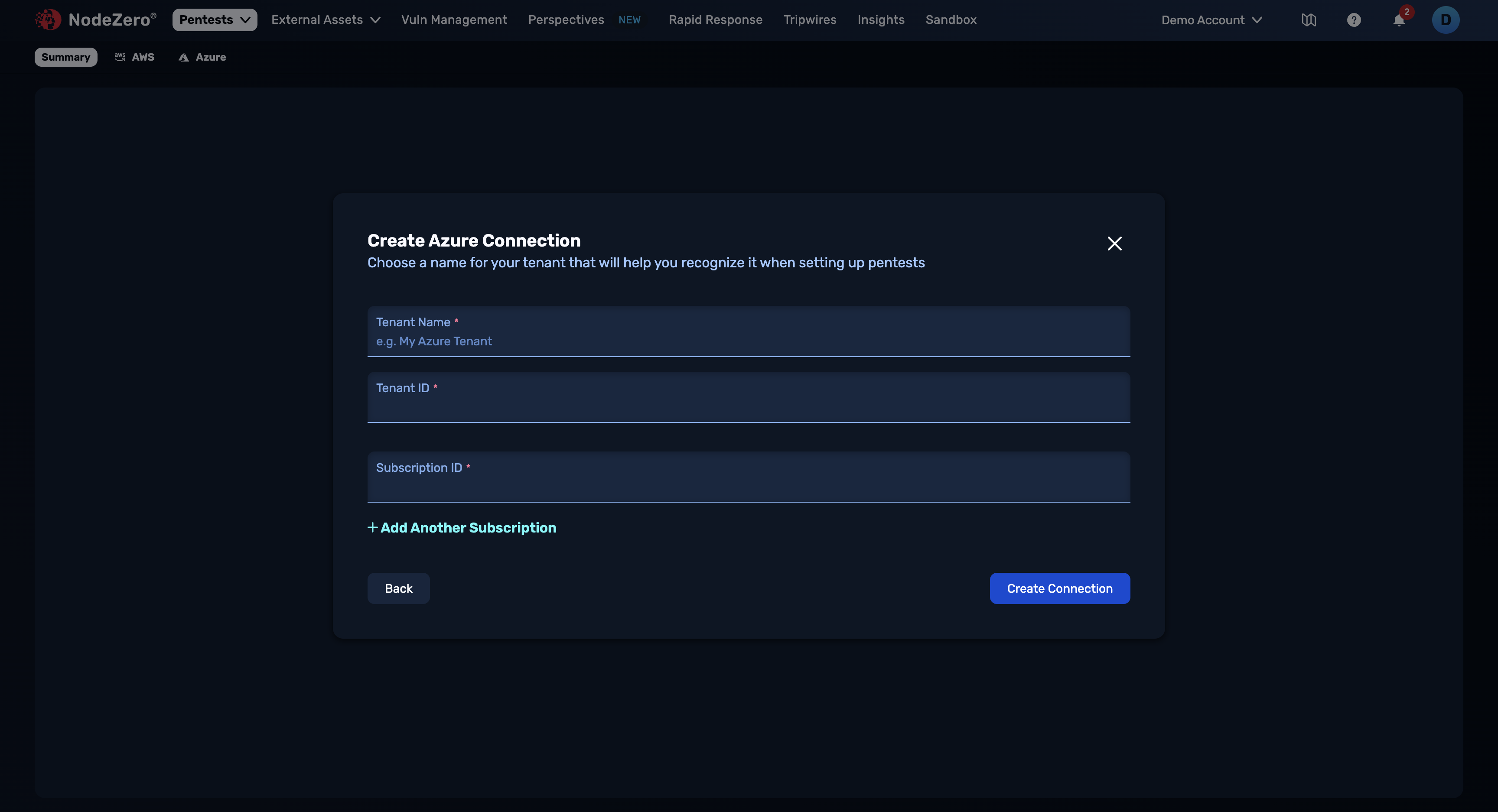Dismiss the dialog with the X icon
The height and width of the screenshot is (812, 1498).
tap(1114, 244)
